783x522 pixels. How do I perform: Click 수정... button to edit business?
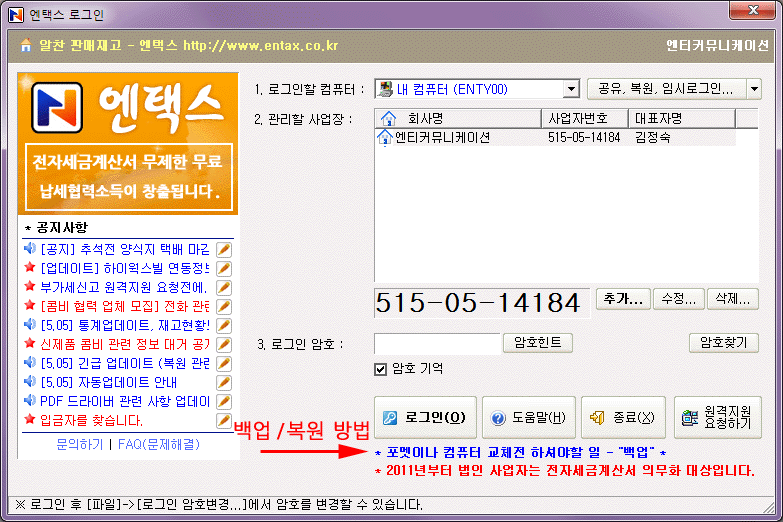[679, 299]
